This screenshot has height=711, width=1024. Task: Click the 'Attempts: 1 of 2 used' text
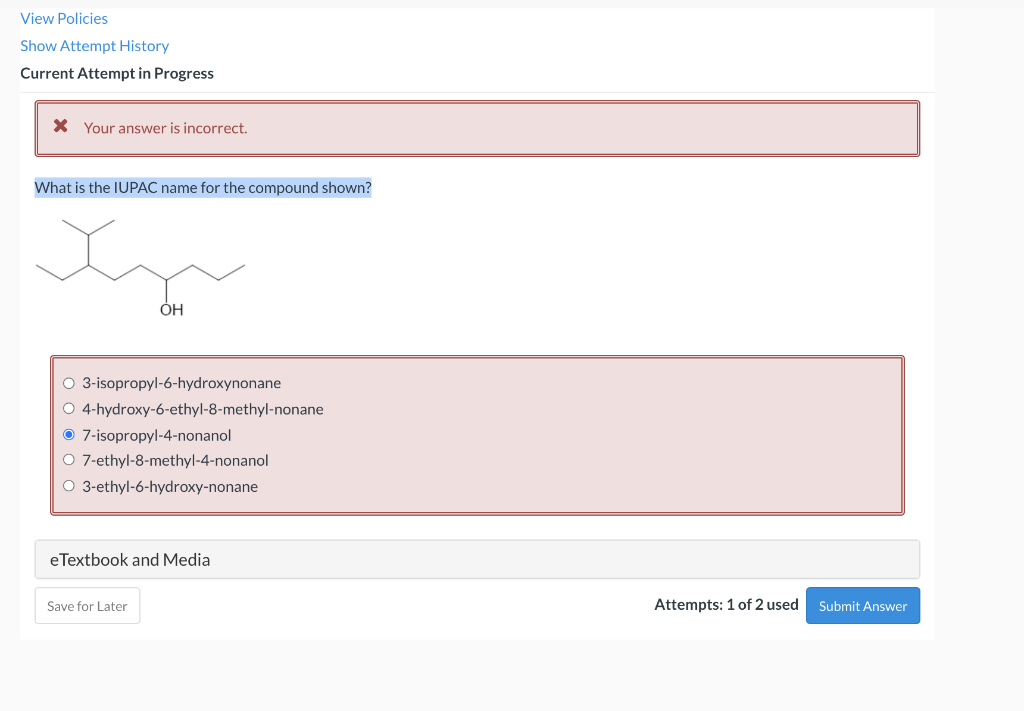[726, 604]
